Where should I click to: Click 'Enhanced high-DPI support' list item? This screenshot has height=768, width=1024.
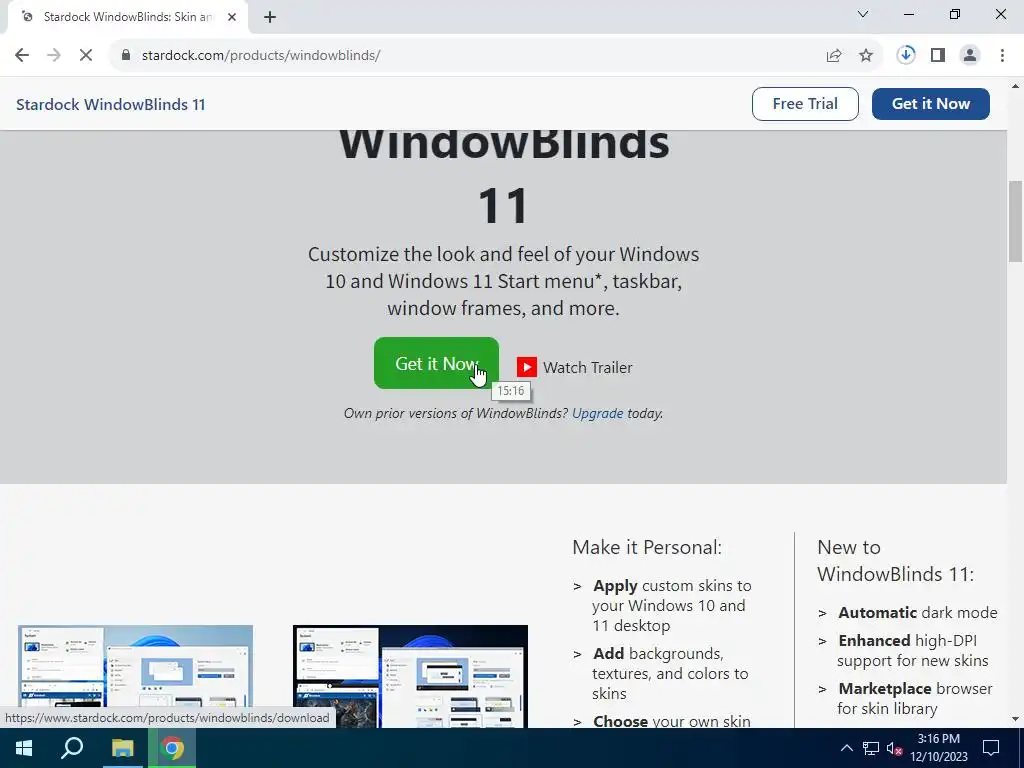click(x=913, y=650)
